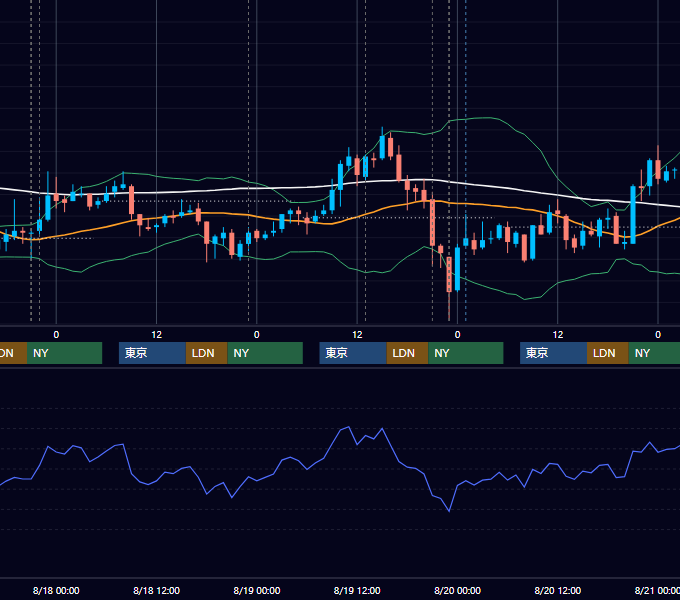680x600 pixels.
Task: Click the hour label 12 above 8/18 東京 session
Action: [157, 335]
